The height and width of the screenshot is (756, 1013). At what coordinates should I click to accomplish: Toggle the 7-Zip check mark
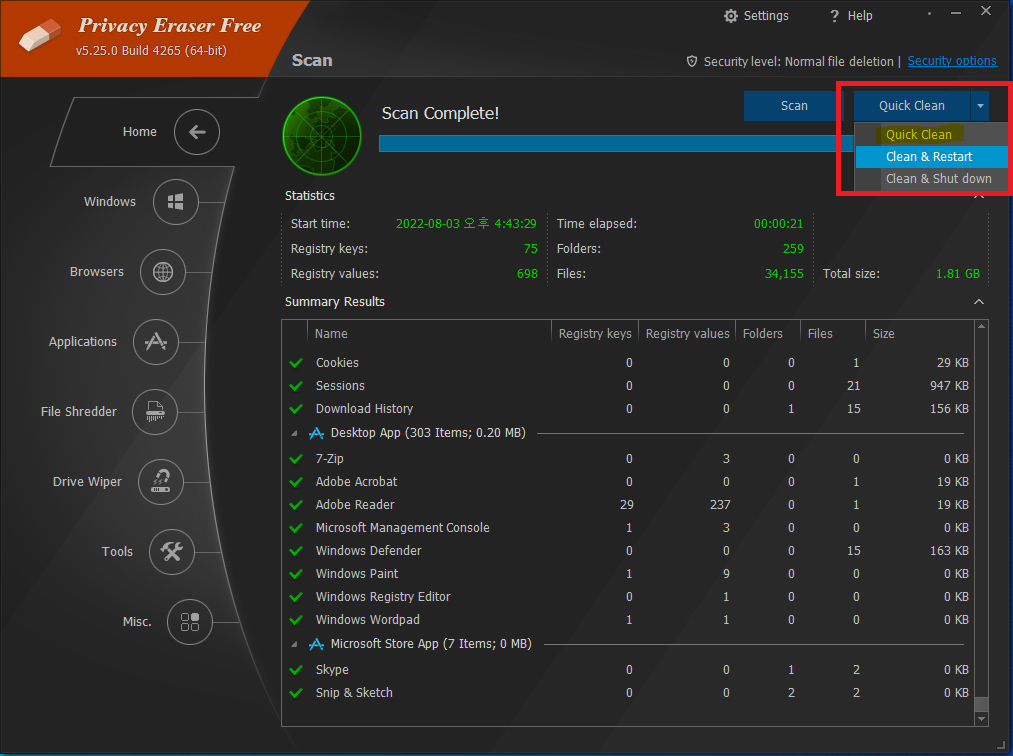(297, 459)
